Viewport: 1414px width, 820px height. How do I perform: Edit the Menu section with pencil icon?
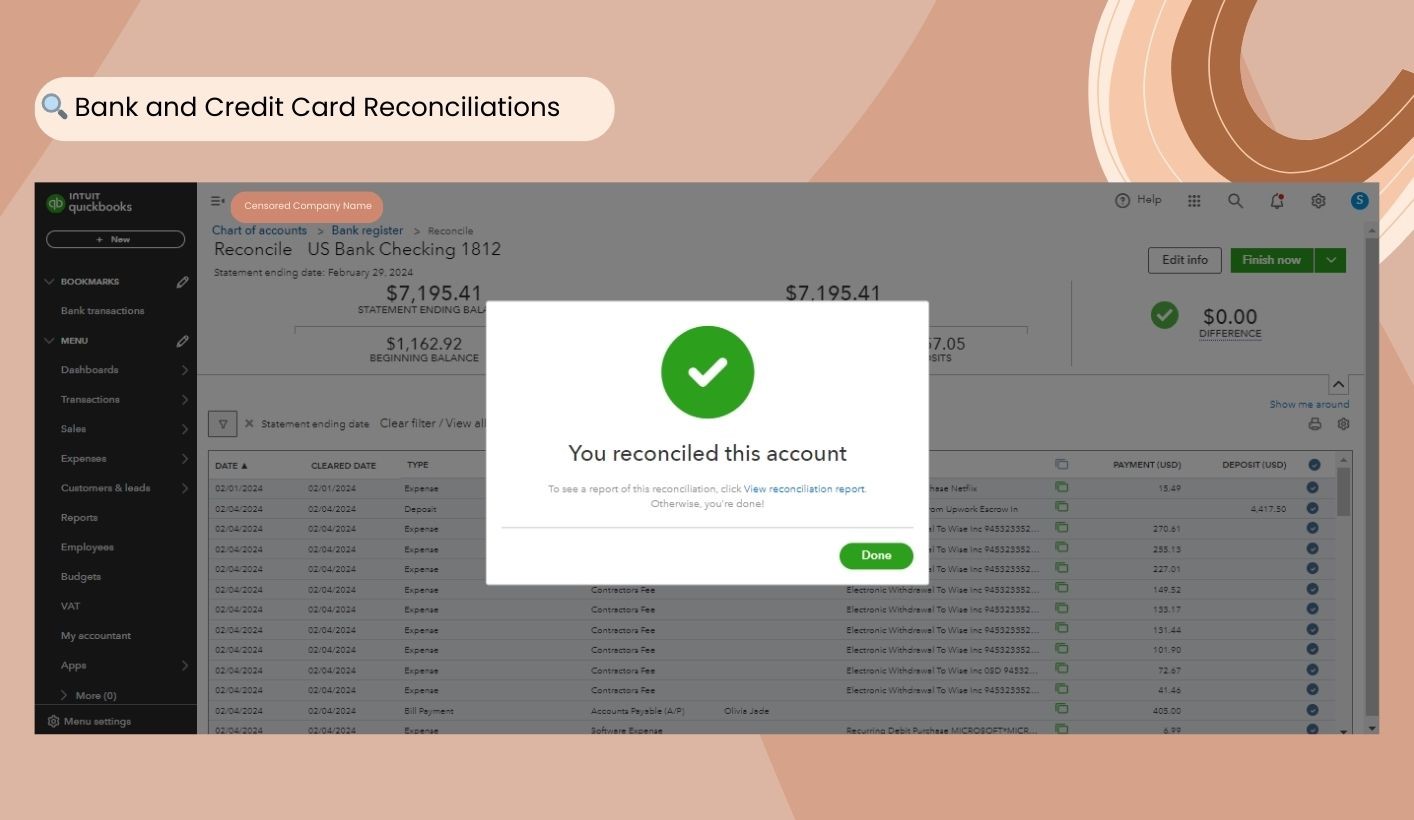(x=182, y=341)
